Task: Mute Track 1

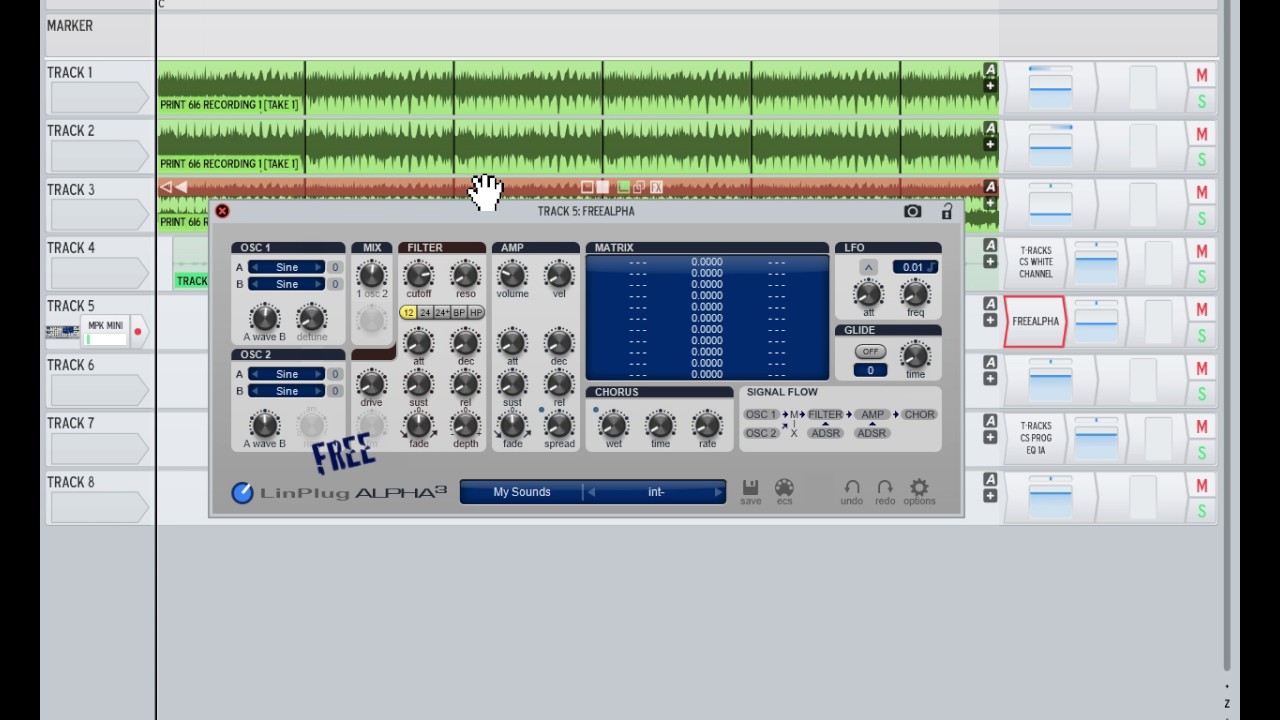Action: pos(1202,75)
